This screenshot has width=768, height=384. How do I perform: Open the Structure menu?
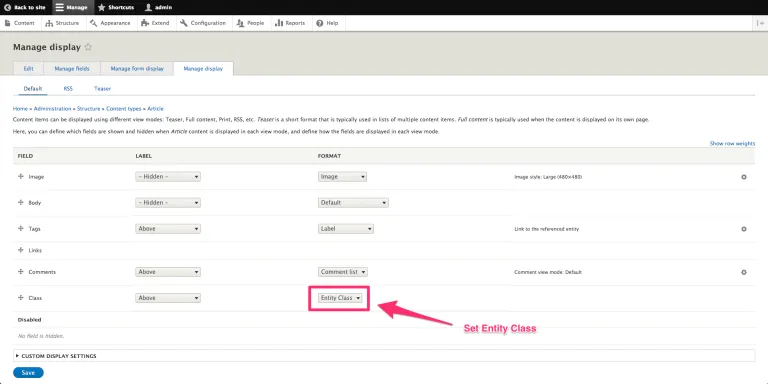click(62, 23)
